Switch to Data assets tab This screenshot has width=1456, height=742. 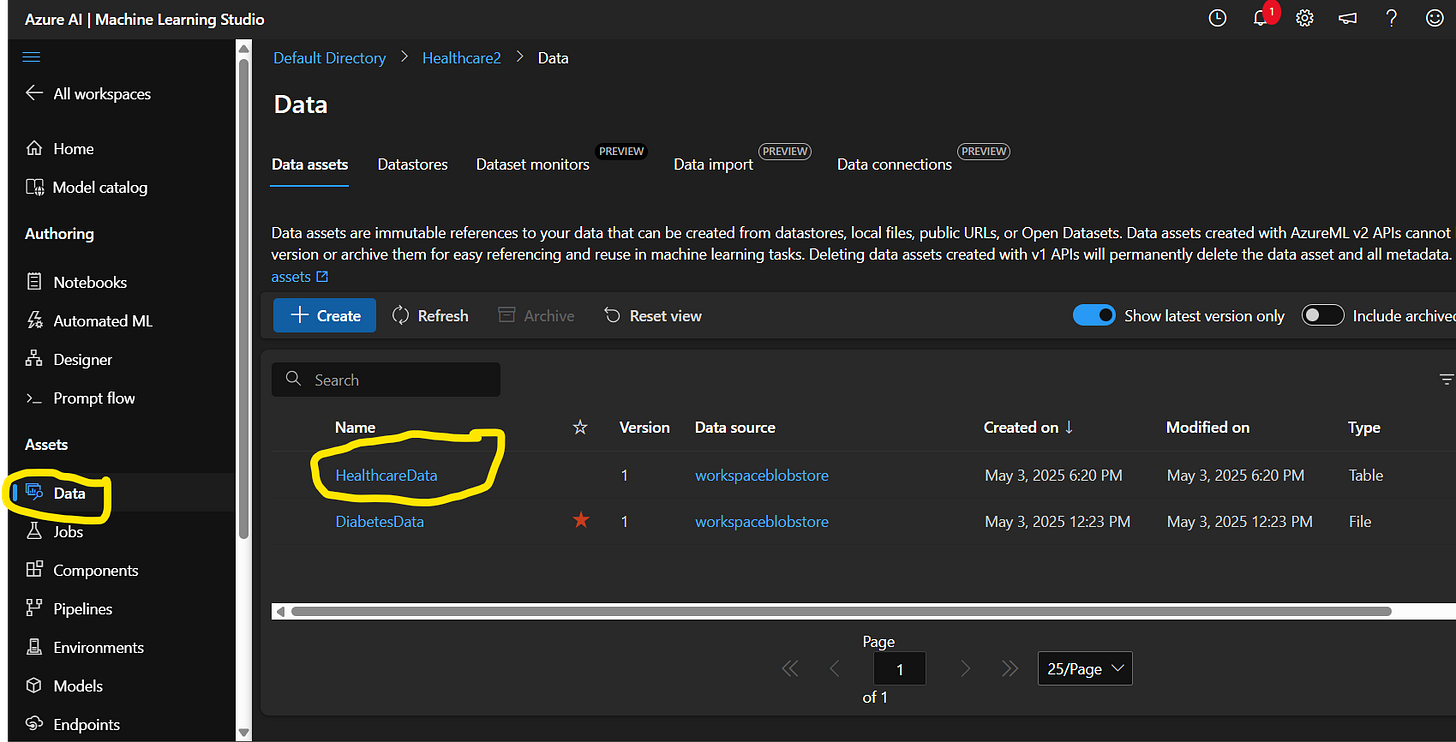click(x=310, y=164)
